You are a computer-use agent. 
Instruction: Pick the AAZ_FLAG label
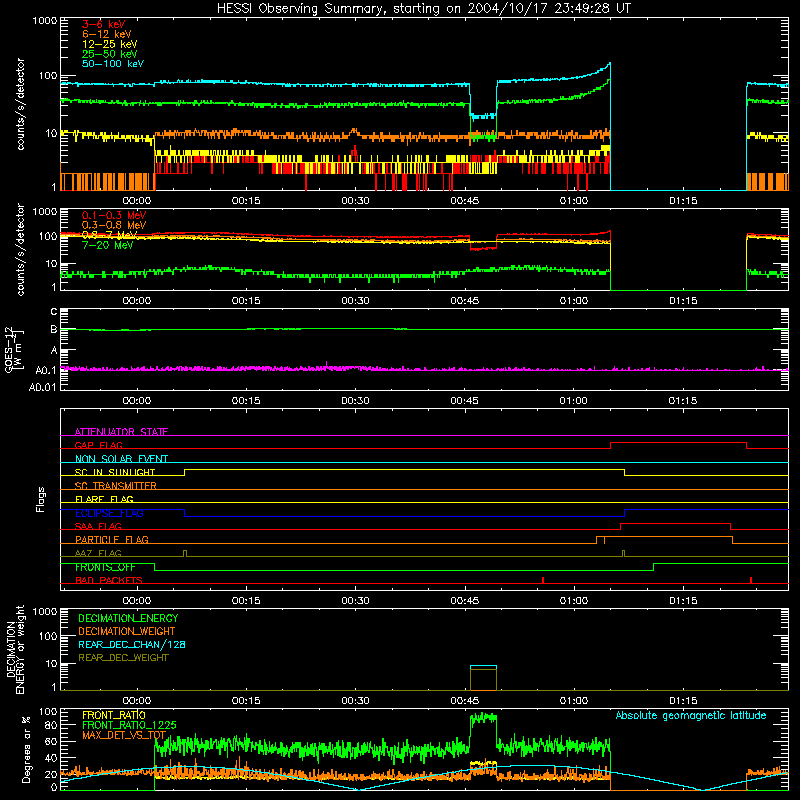(98, 553)
